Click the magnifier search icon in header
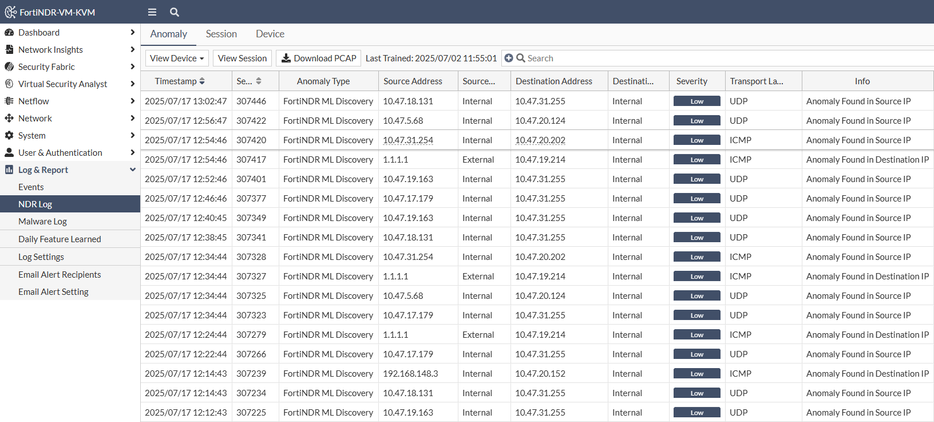Image resolution: width=934 pixels, height=422 pixels. 174,12
